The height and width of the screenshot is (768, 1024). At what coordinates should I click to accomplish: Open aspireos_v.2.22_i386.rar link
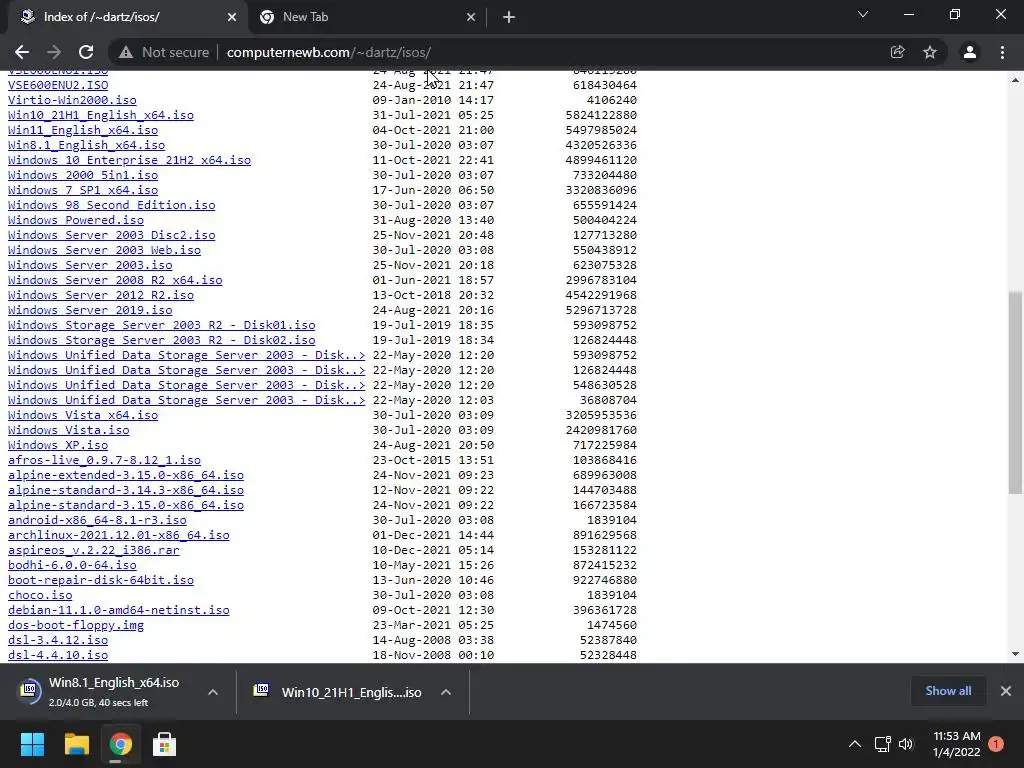(x=93, y=551)
